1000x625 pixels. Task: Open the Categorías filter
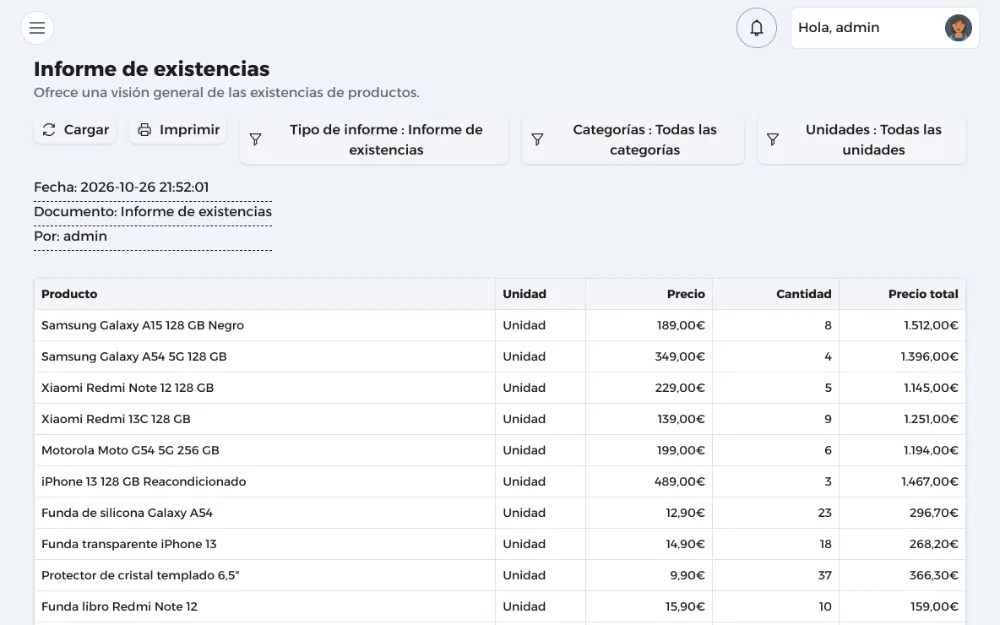[x=633, y=140]
